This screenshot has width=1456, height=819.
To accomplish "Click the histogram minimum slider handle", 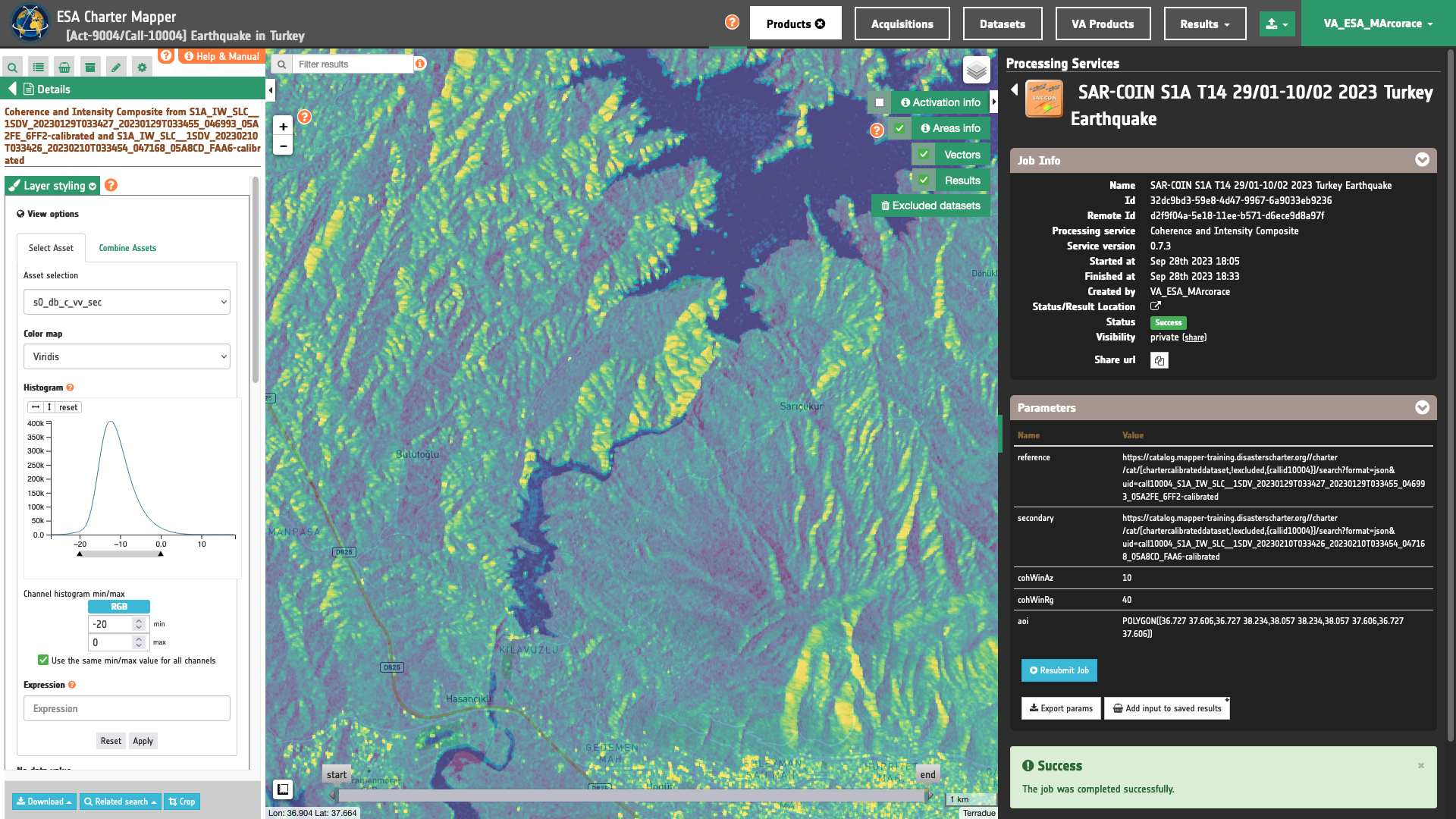I will [80, 554].
